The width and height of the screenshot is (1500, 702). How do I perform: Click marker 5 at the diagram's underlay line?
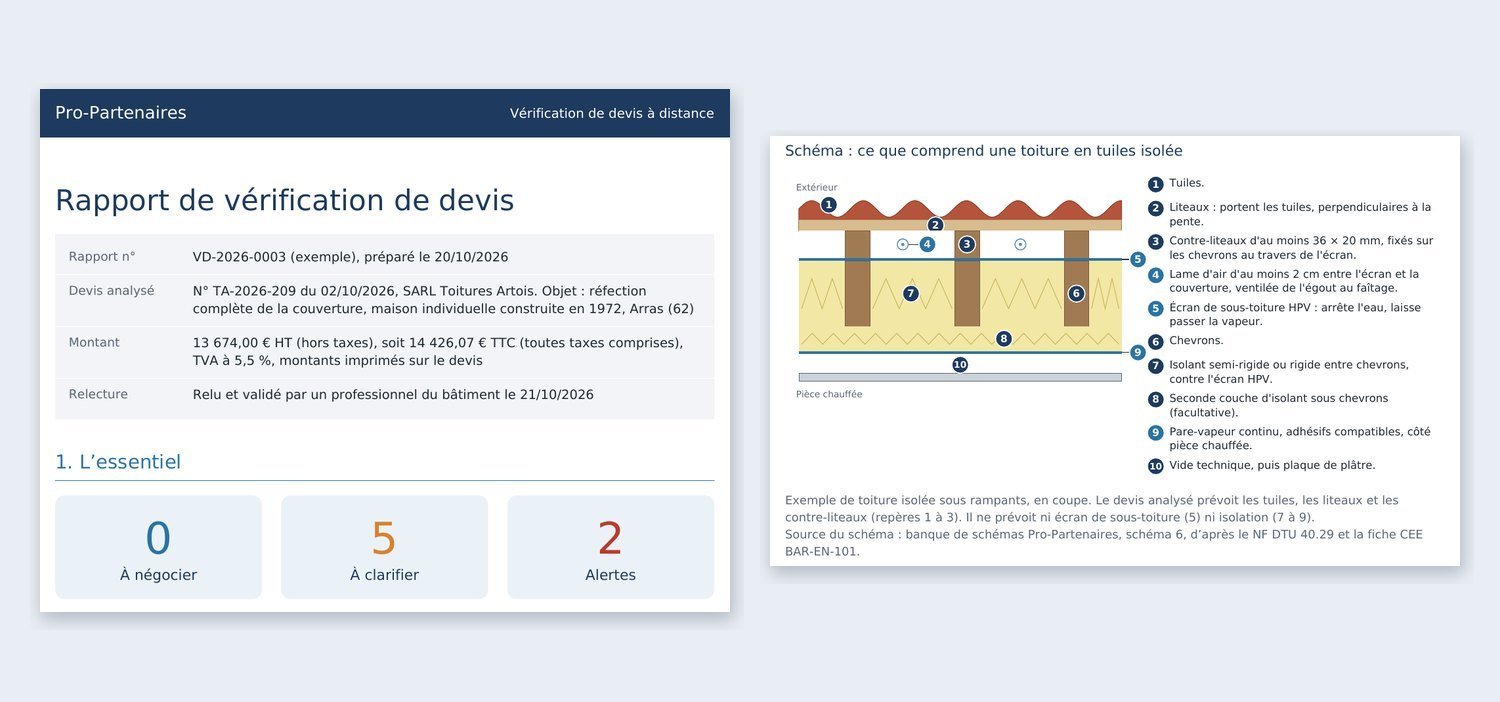point(1137,259)
